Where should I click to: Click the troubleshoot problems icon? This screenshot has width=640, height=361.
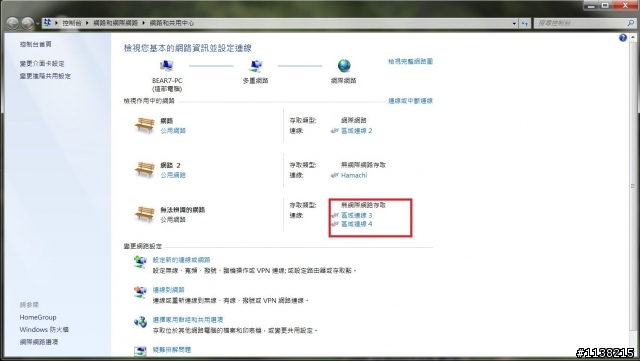pyautogui.click(x=140, y=351)
